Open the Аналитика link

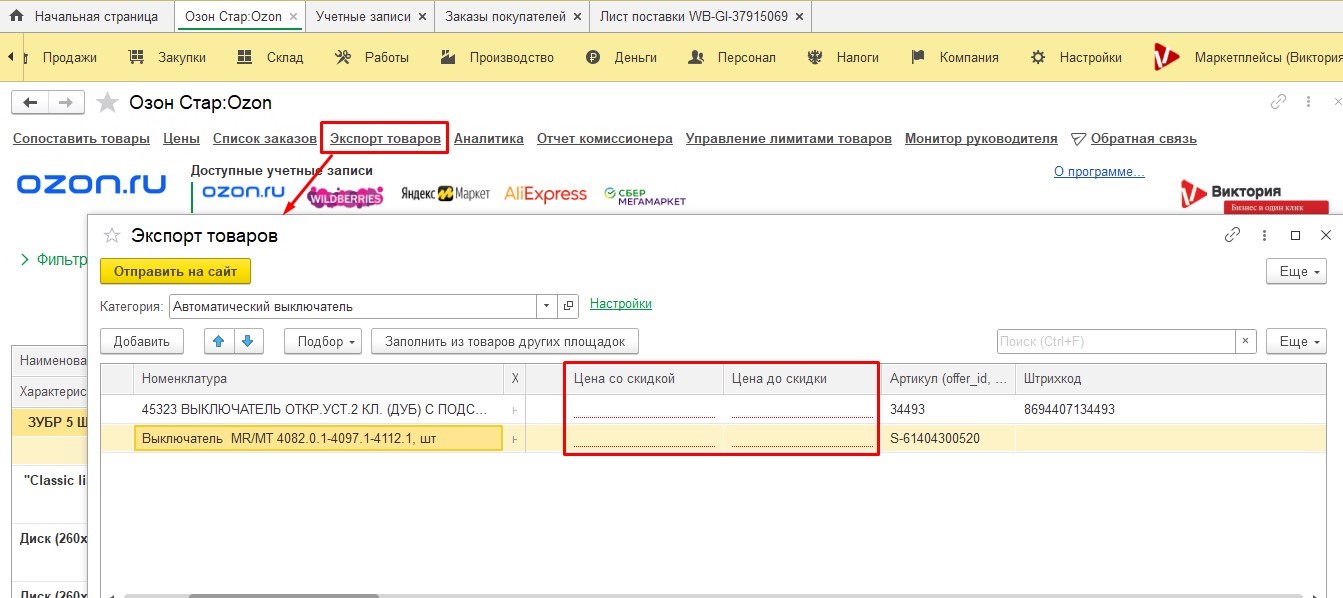click(489, 139)
